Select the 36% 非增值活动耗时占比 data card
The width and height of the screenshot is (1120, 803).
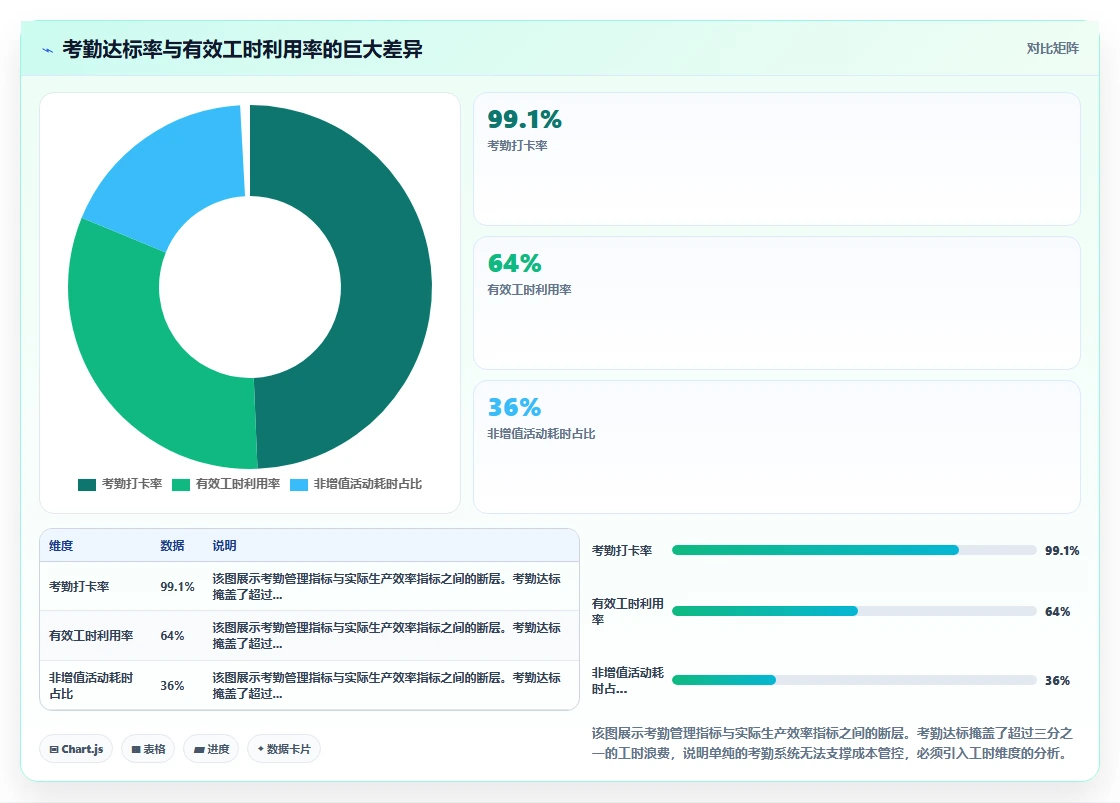[x=776, y=447]
